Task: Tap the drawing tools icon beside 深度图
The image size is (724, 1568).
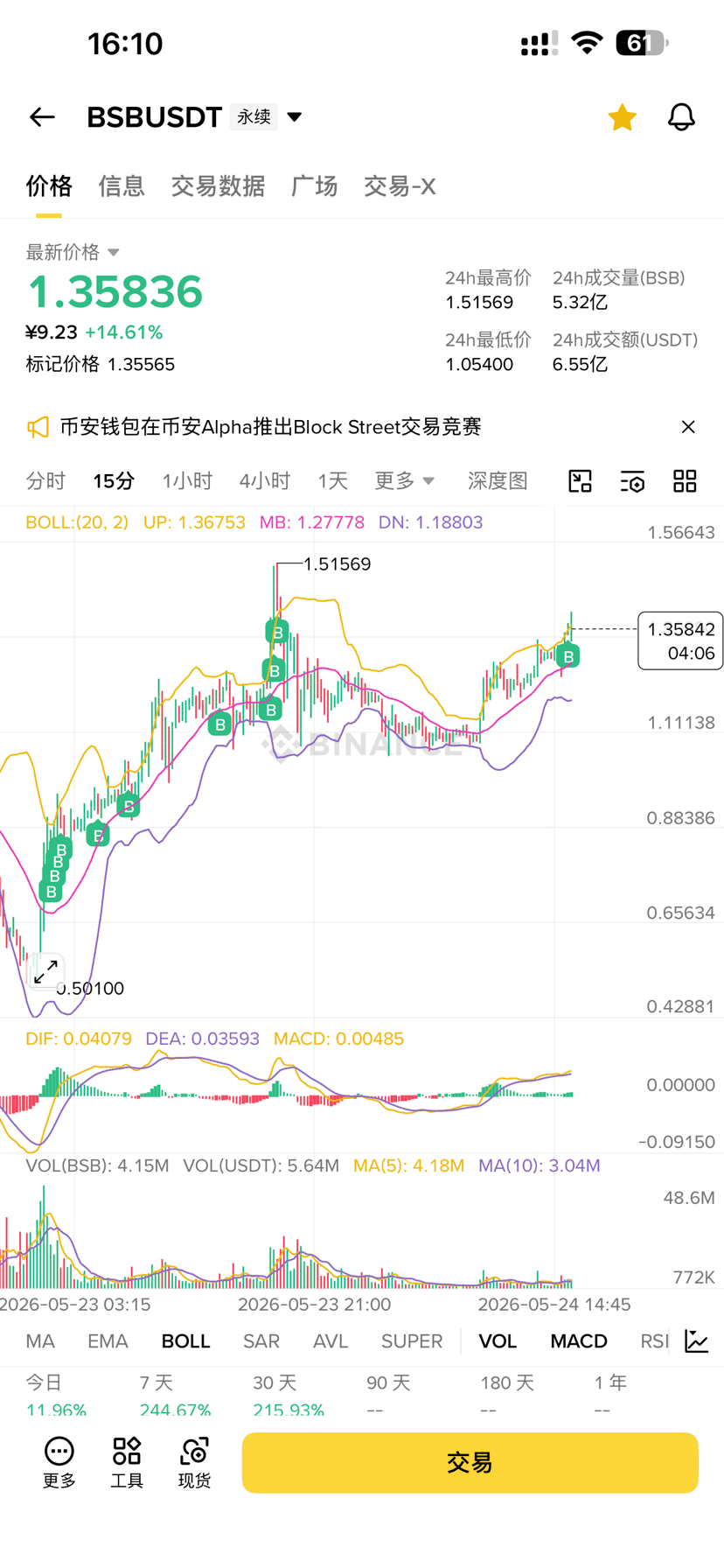Action: tap(581, 481)
